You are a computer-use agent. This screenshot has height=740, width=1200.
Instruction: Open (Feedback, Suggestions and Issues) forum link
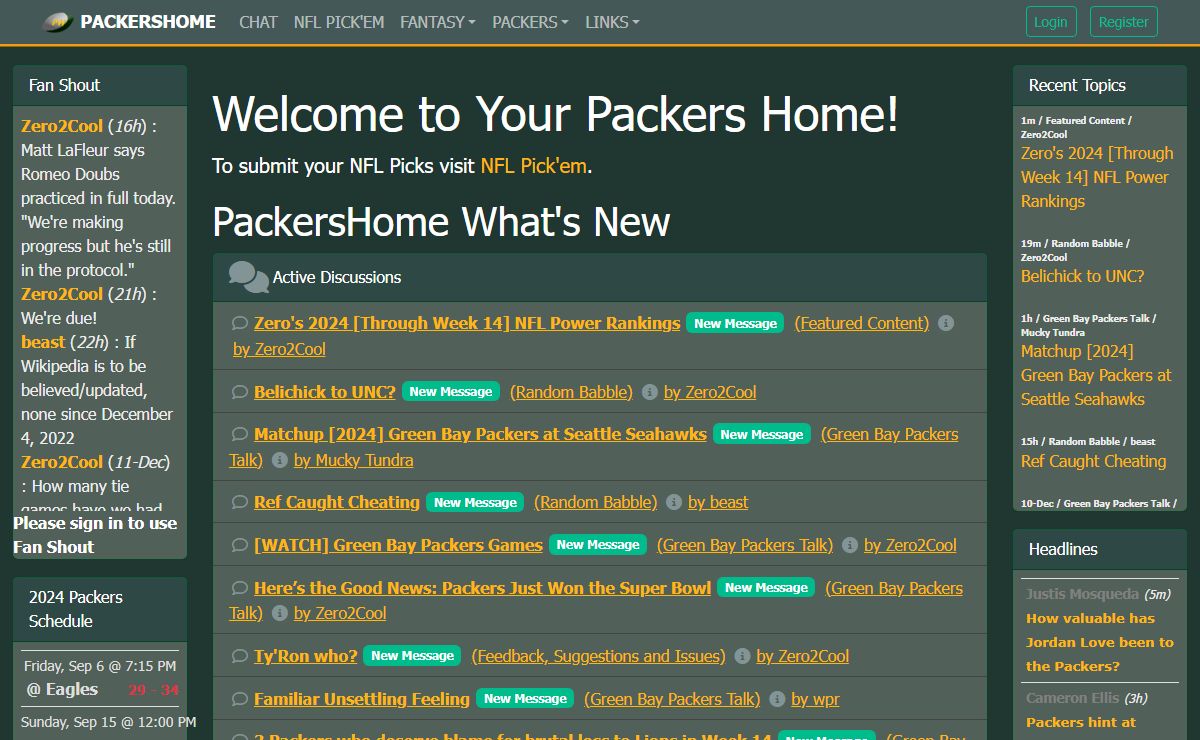point(598,656)
